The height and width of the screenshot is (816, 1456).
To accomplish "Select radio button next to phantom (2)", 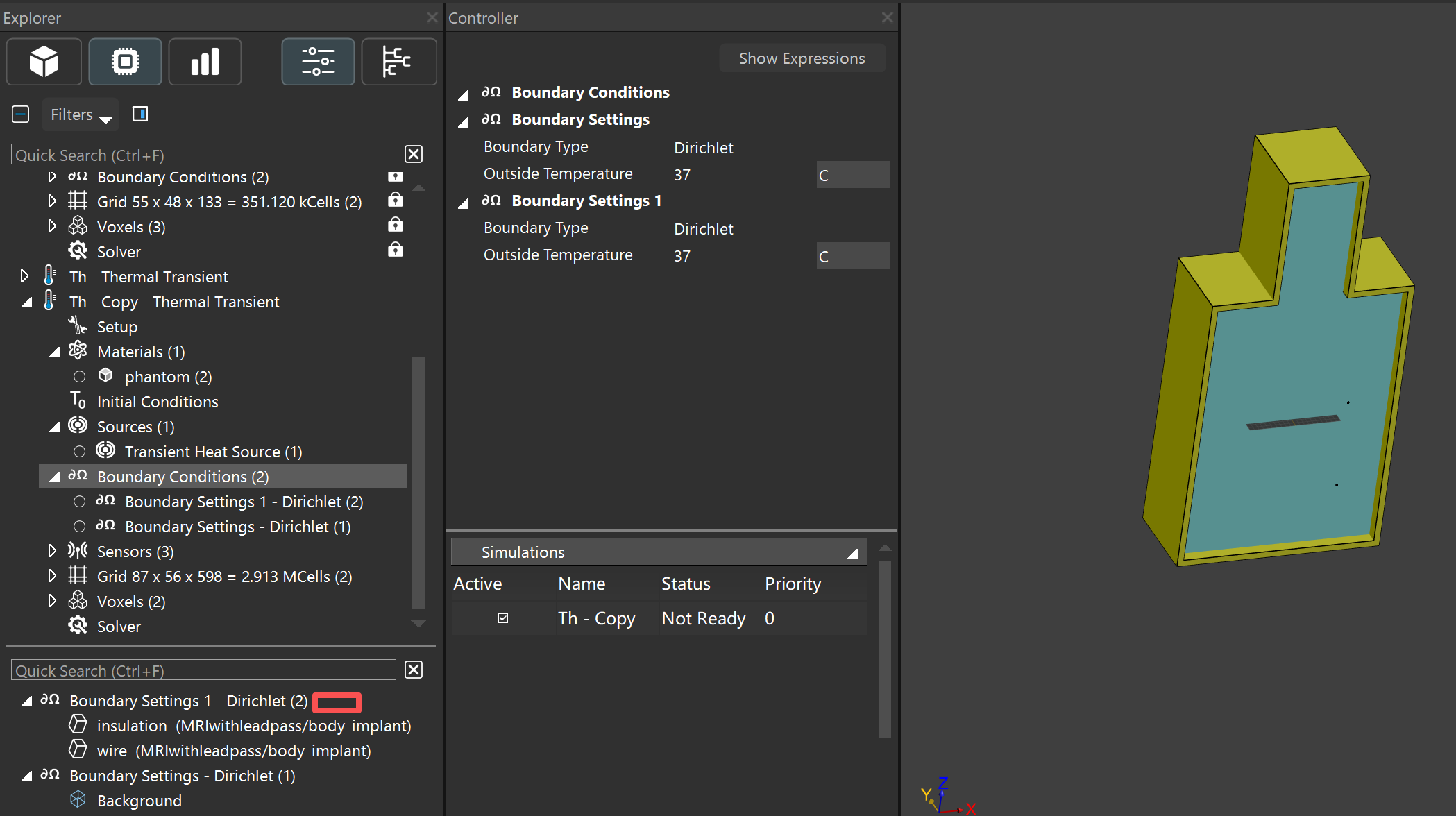I will point(80,377).
